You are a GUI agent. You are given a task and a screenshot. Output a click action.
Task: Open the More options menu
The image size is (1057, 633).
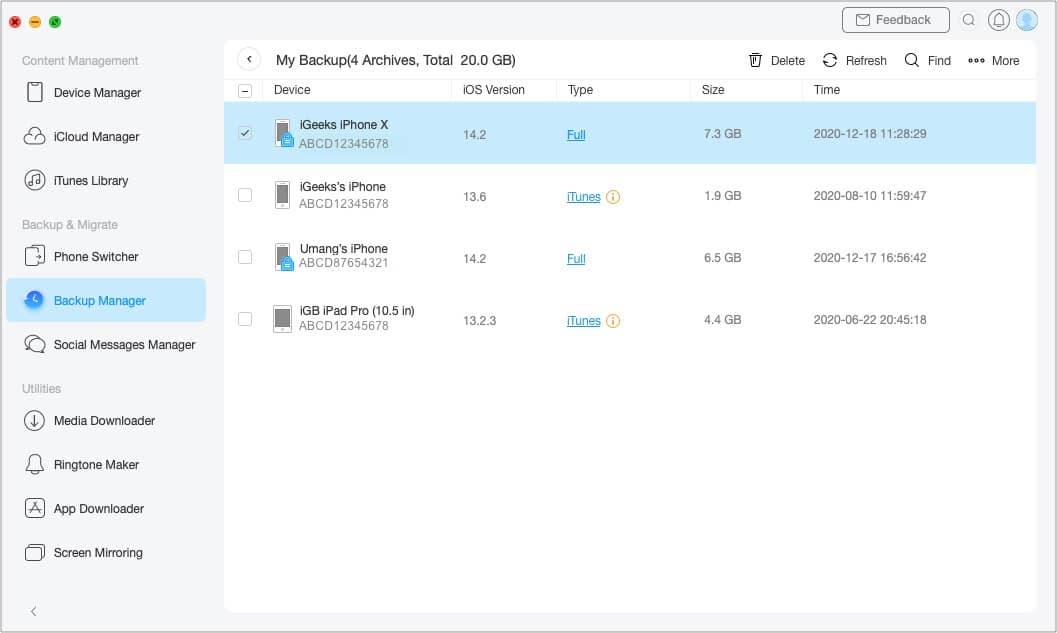994,60
